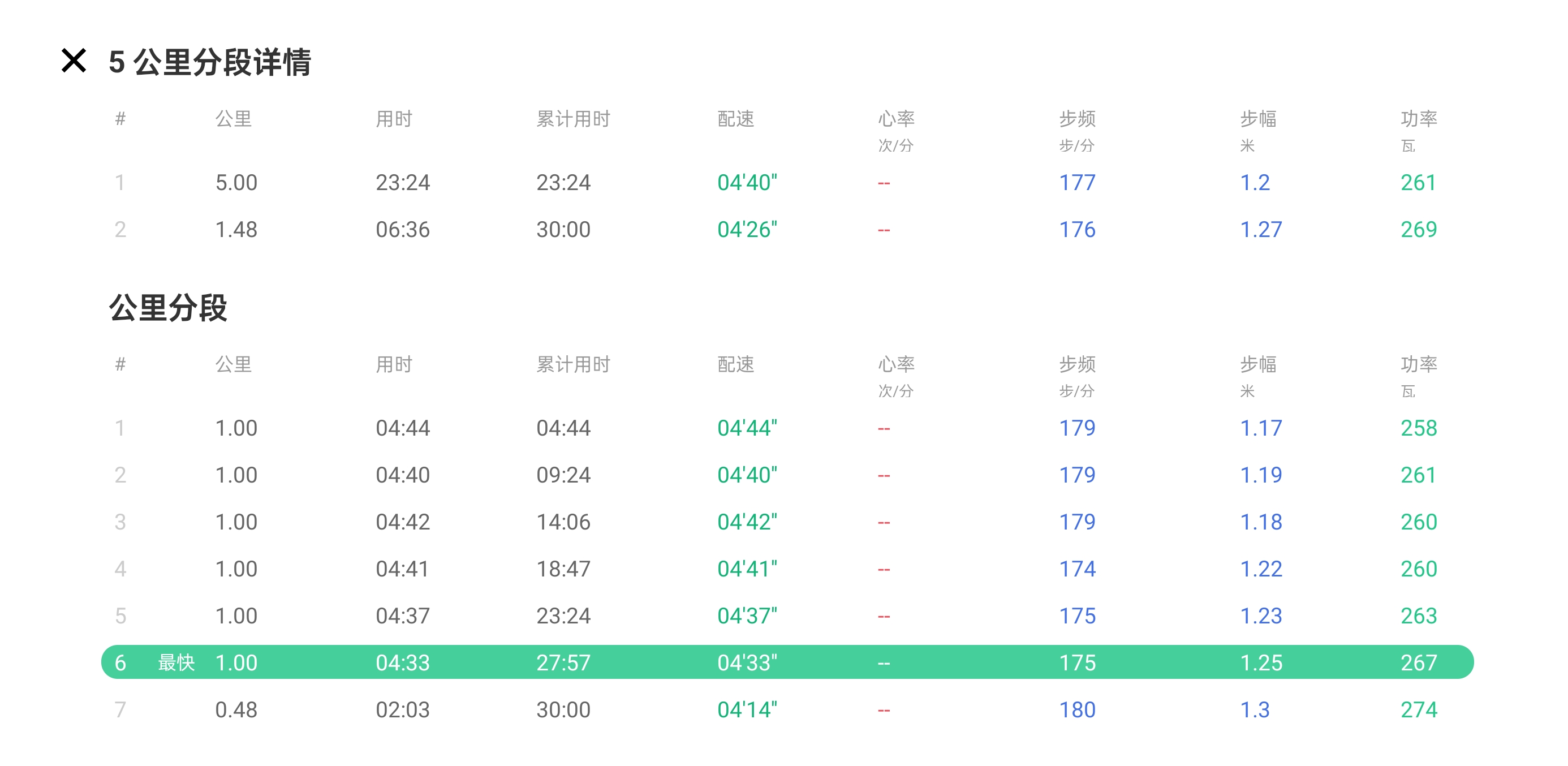Click power value 274 in last split
Viewport: 1568px width, 766px height.
pyautogui.click(x=1418, y=709)
